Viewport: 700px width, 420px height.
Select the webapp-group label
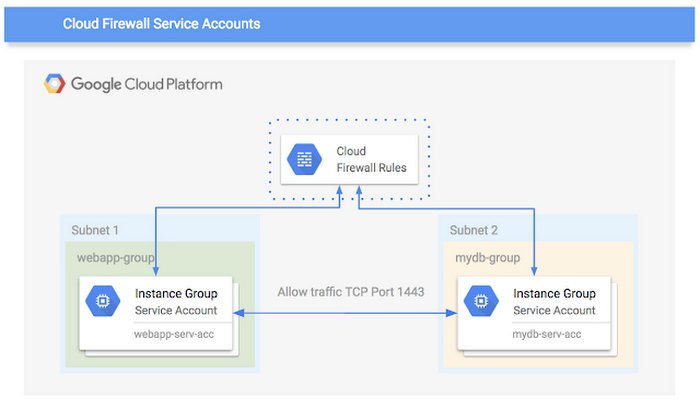[x=116, y=258]
